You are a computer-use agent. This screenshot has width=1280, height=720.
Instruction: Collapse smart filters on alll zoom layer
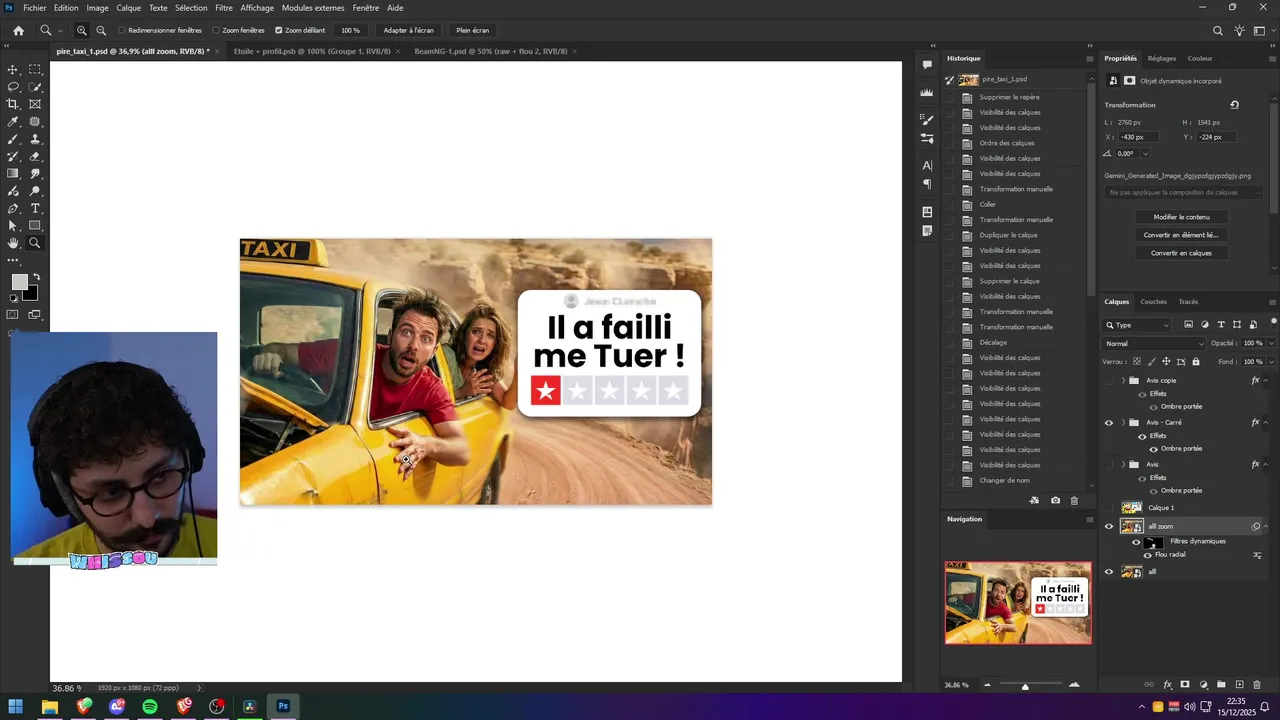[x=1266, y=527]
